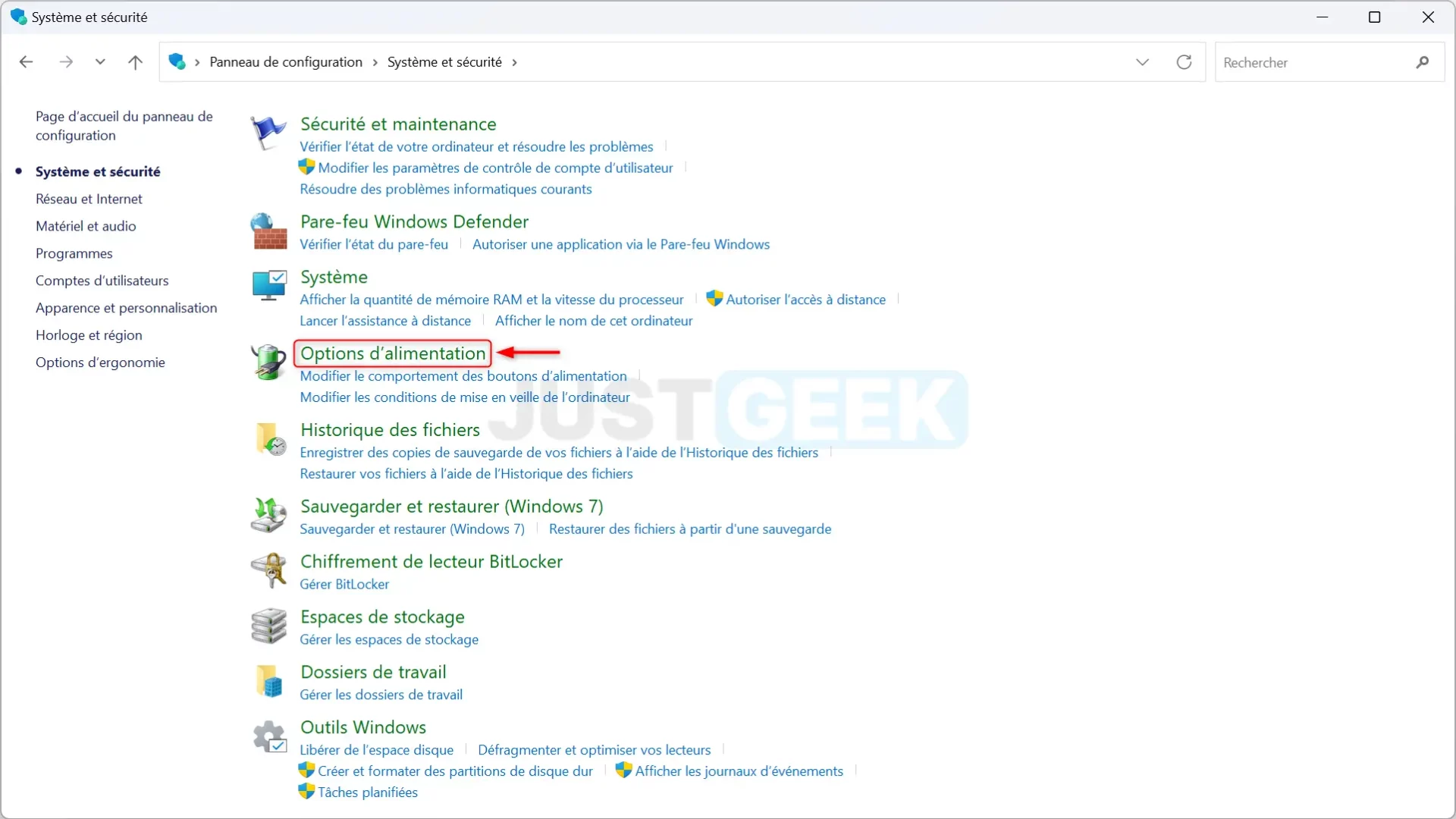Viewport: 1456px width, 819px height.
Task: Open recent locations dropdown arrow
Action: click(x=100, y=62)
